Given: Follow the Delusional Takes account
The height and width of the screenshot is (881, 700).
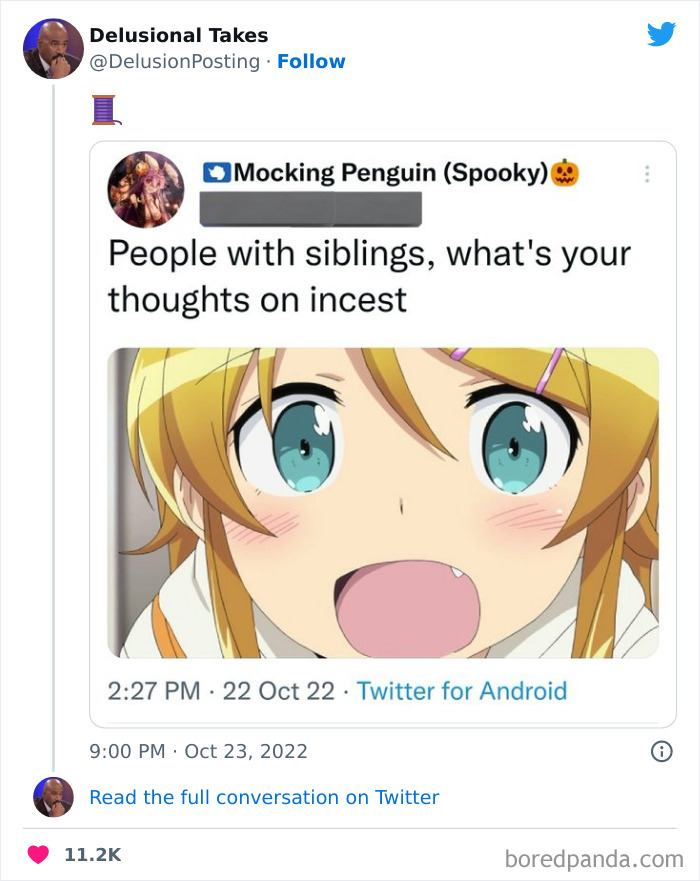Looking at the screenshot, I should (x=312, y=61).
